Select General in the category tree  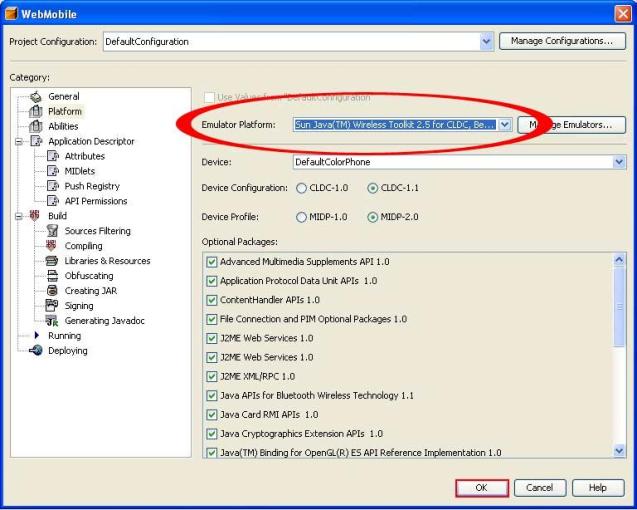(x=64, y=96)
